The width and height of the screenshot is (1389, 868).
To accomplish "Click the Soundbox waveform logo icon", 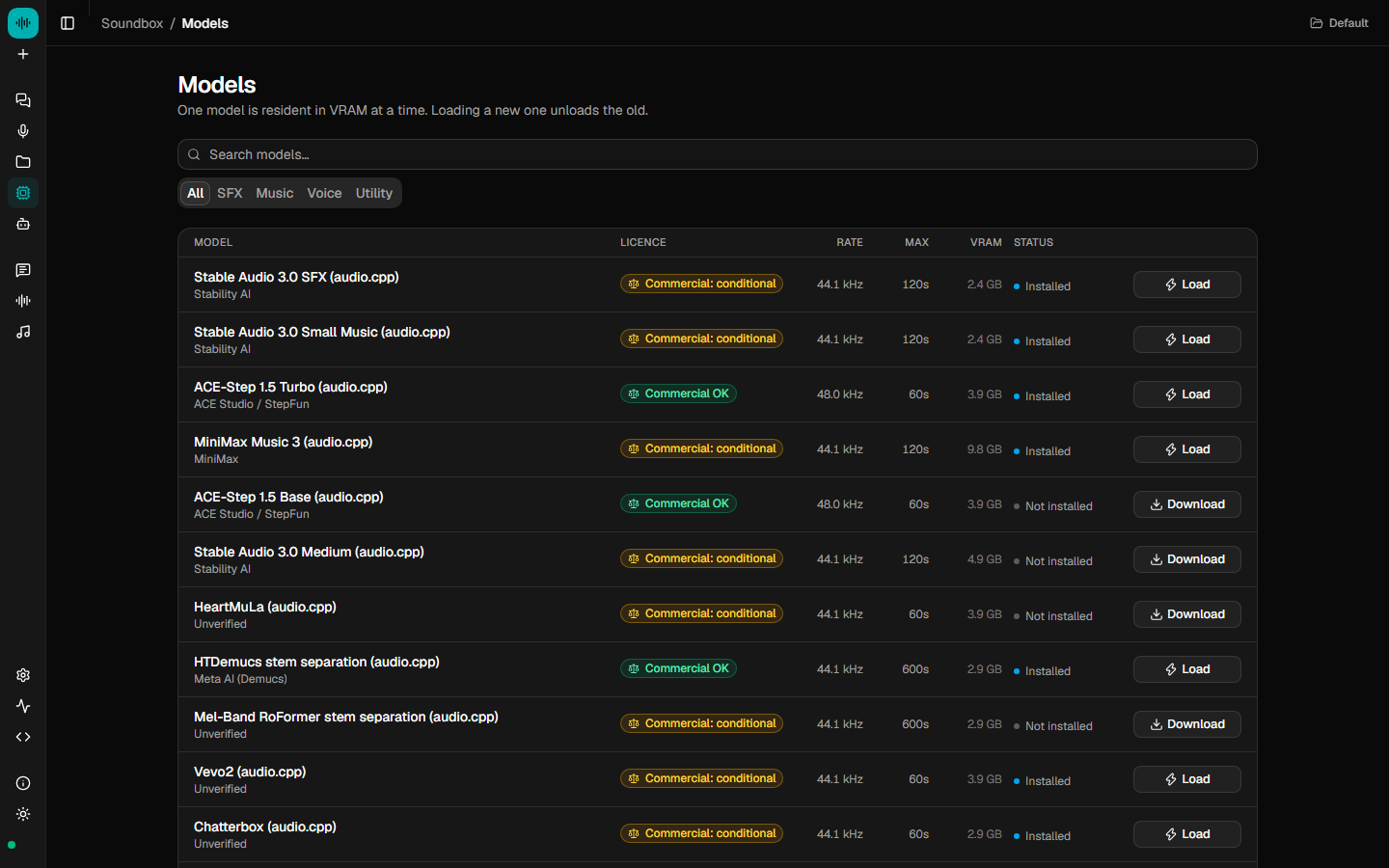I will 23,23.
